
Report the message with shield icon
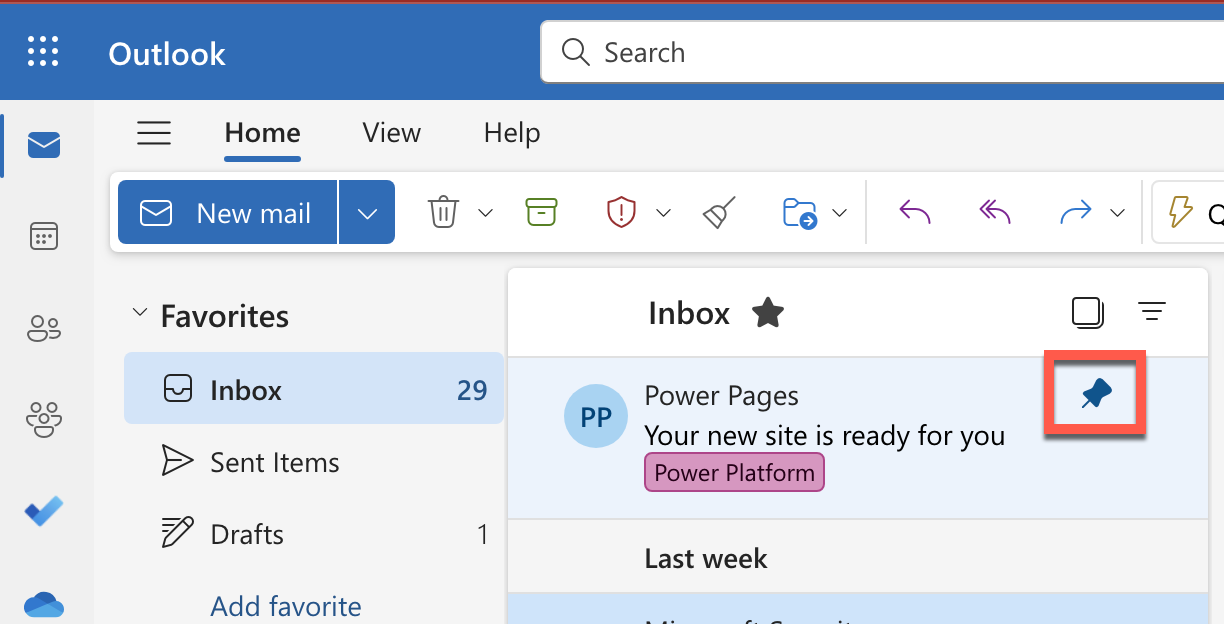click(x=622, y=212)
